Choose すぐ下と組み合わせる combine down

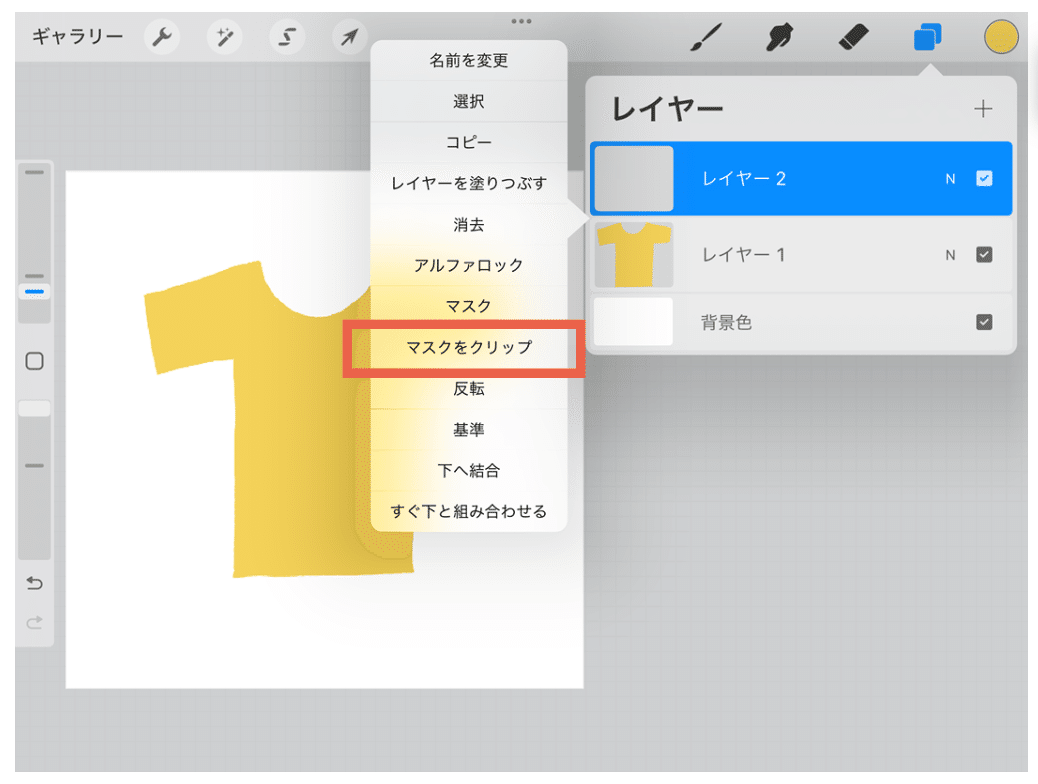click(x=469, y=511)
